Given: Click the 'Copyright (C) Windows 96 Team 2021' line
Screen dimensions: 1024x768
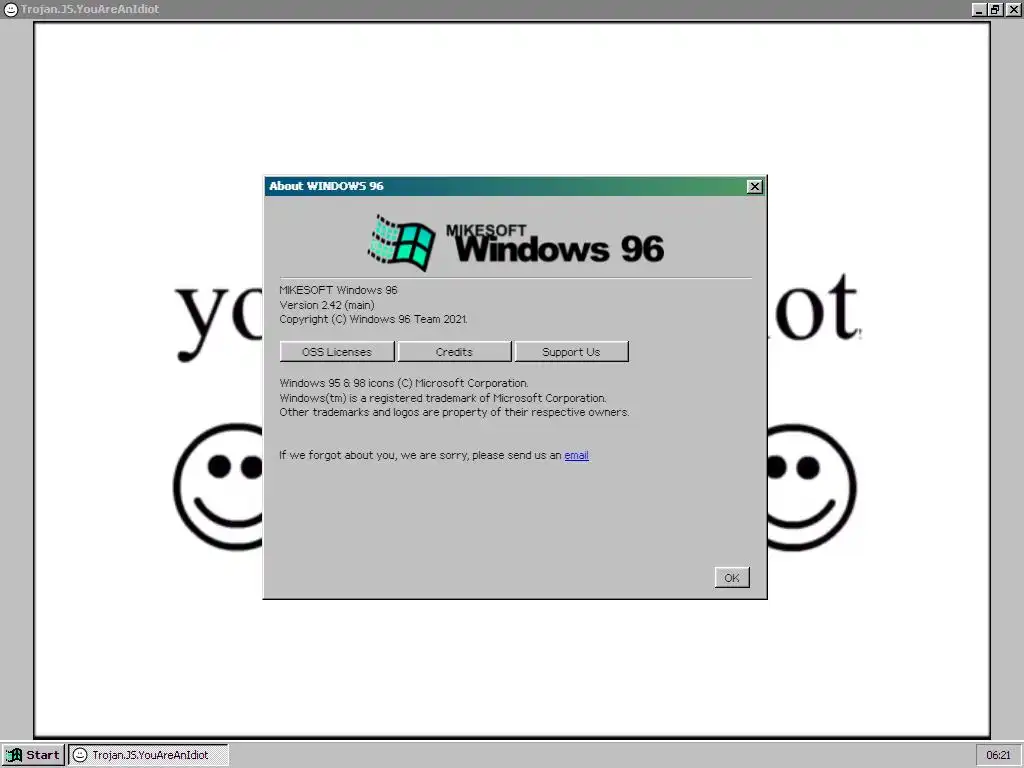Looking at the screenshot, I should [x=374, y=319].
